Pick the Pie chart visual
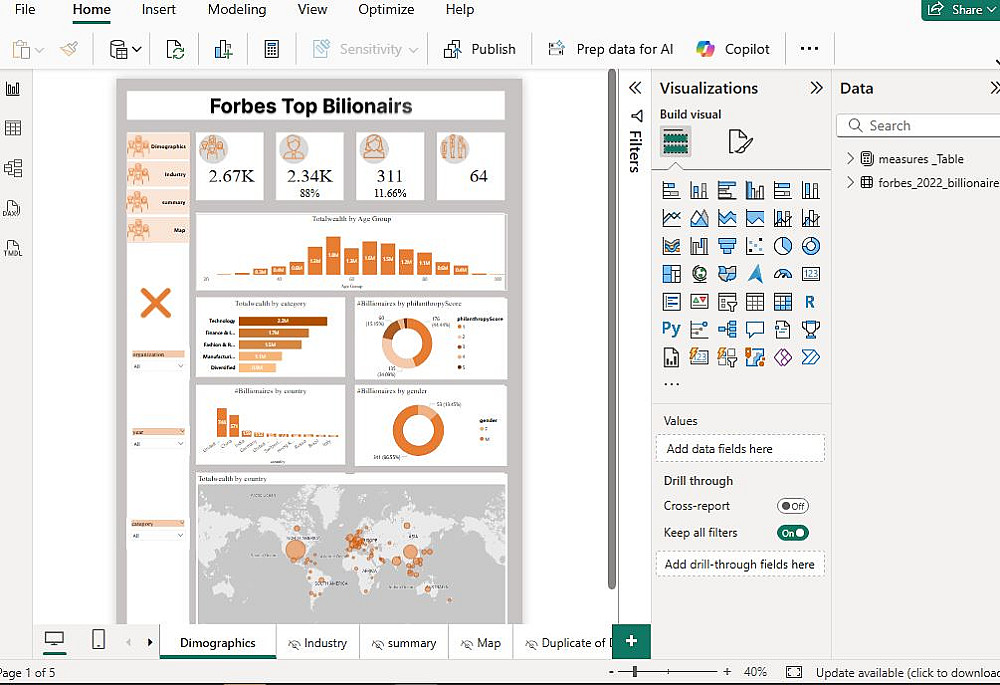The height and width of the screenshot is (685, 1000). 783,246
